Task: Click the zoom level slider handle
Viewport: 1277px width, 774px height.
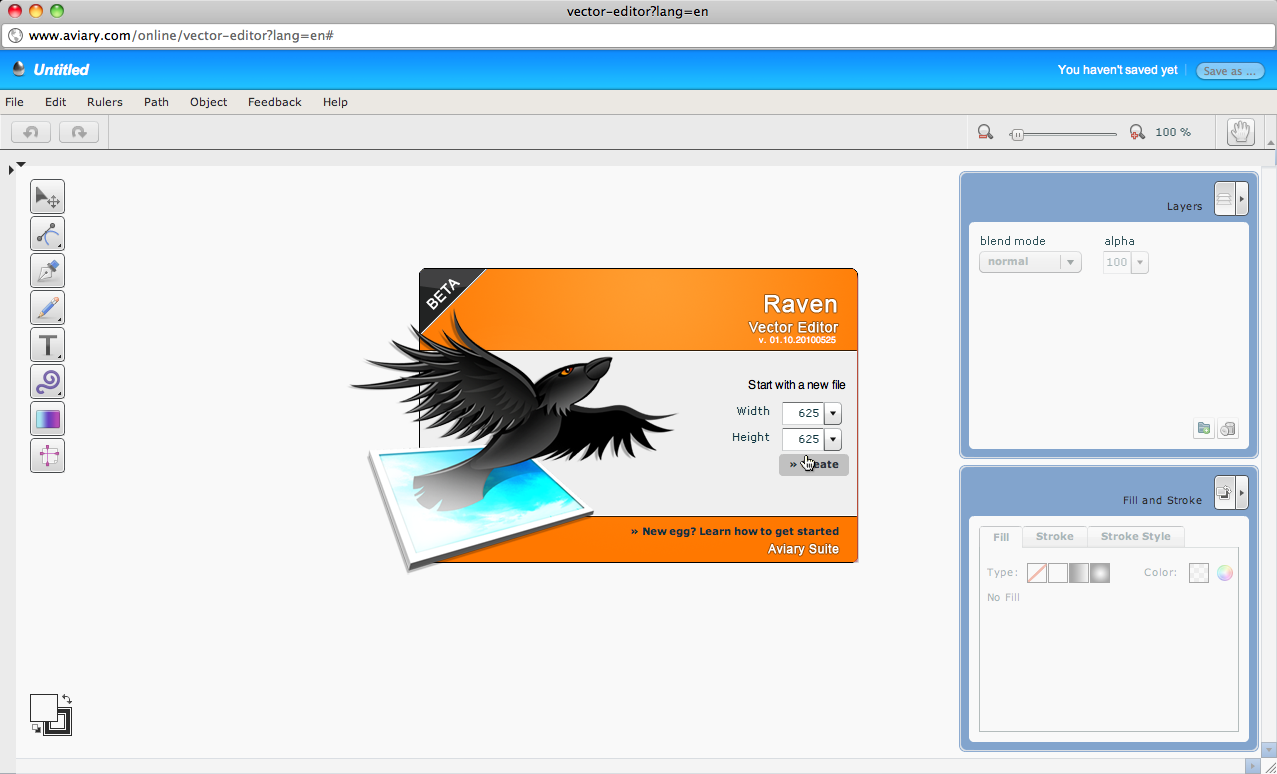Action: (x=1017, y=133)
